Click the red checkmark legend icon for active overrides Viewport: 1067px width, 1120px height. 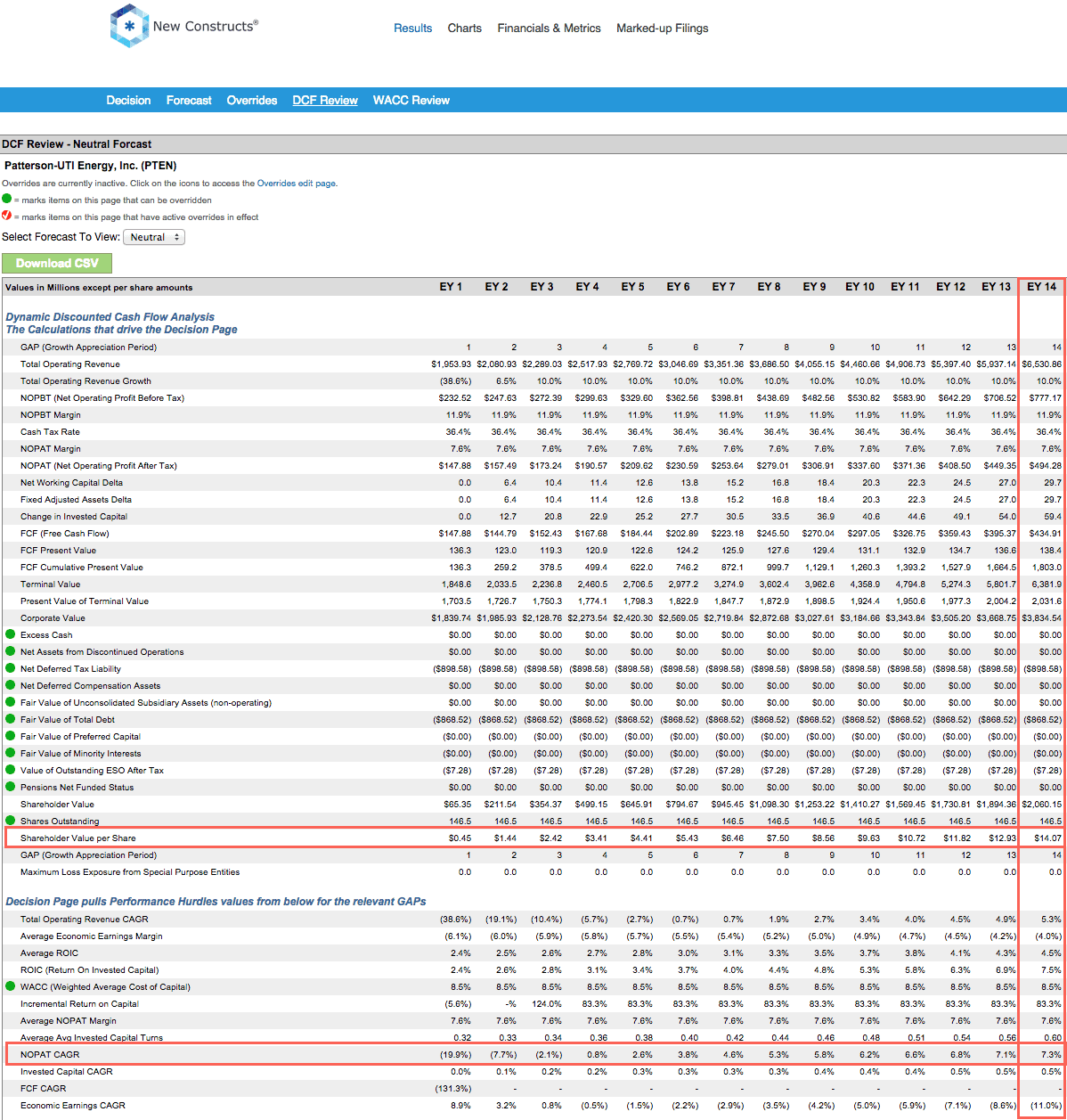click(7, 216)
